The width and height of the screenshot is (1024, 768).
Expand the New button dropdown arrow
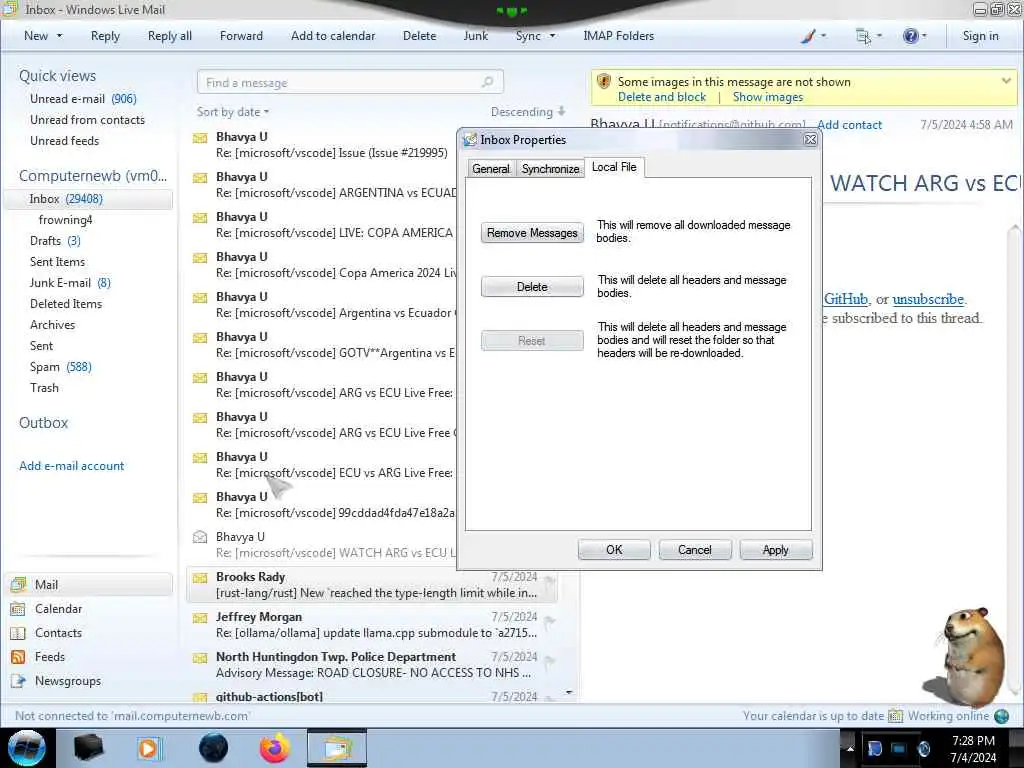(x=59, y=36)
